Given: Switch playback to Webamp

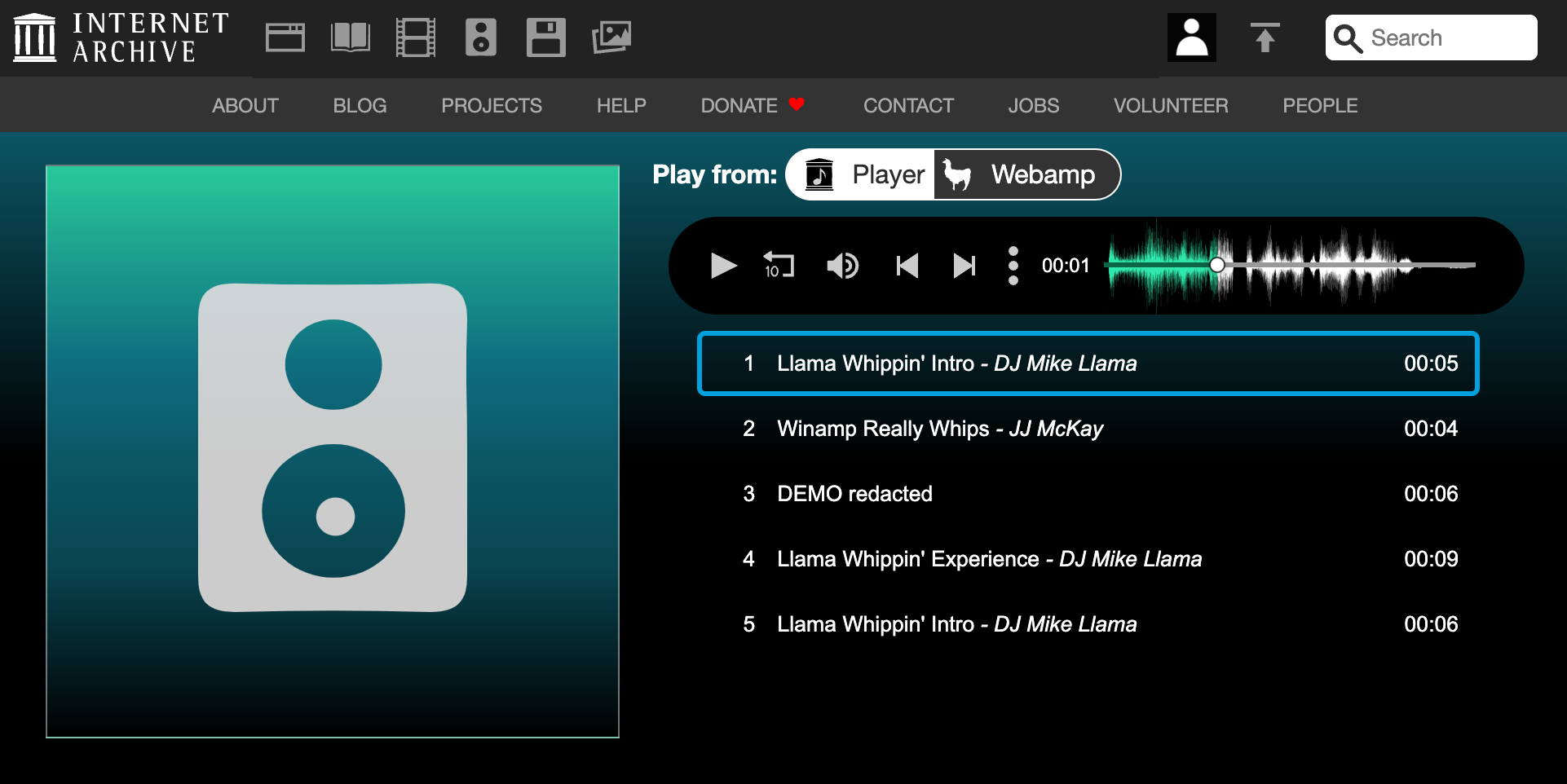Looking at the screenshot, I should [1026, 174].
